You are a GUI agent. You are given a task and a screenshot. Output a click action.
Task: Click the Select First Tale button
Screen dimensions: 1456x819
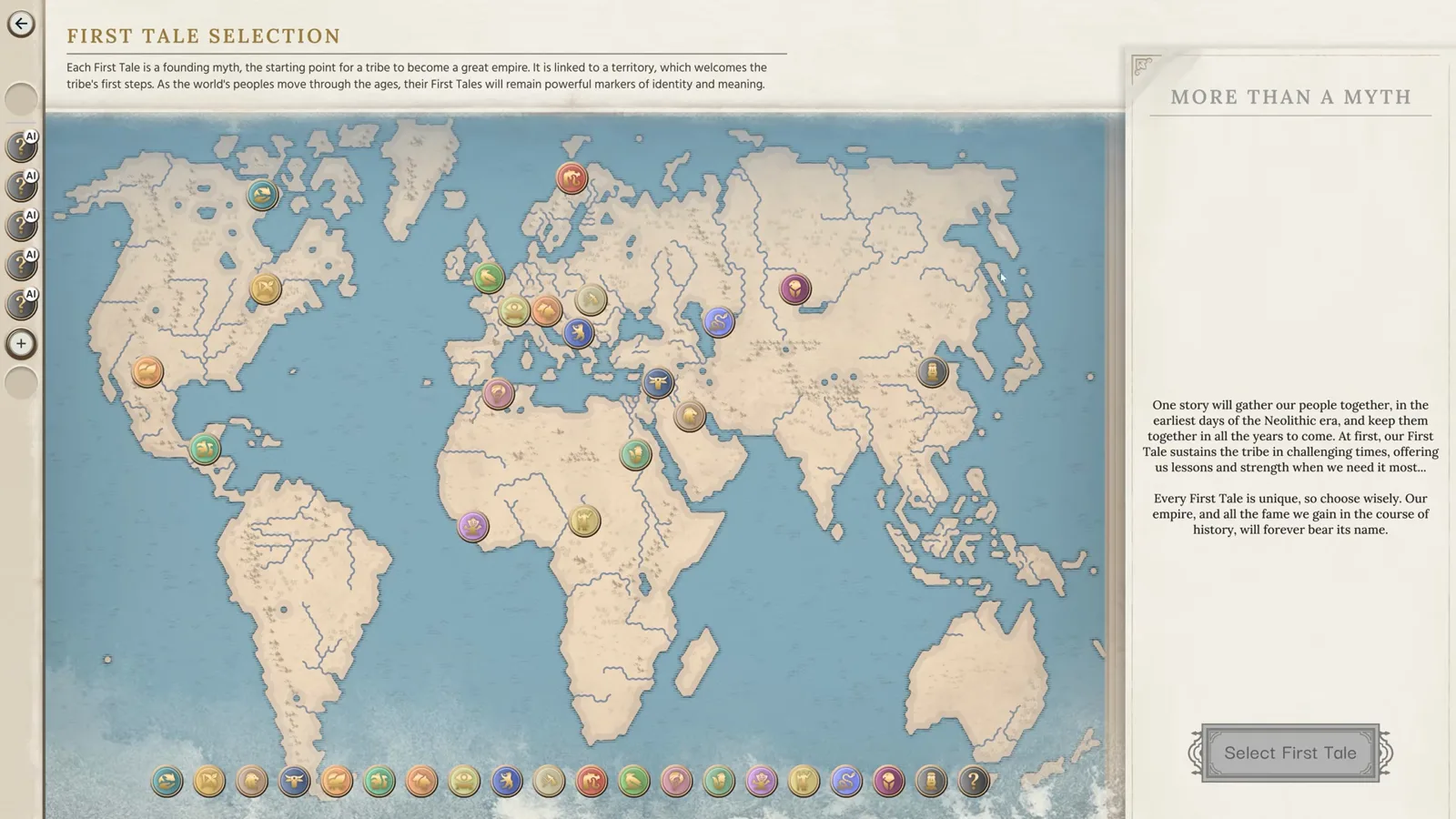[x=1289, y=753]
